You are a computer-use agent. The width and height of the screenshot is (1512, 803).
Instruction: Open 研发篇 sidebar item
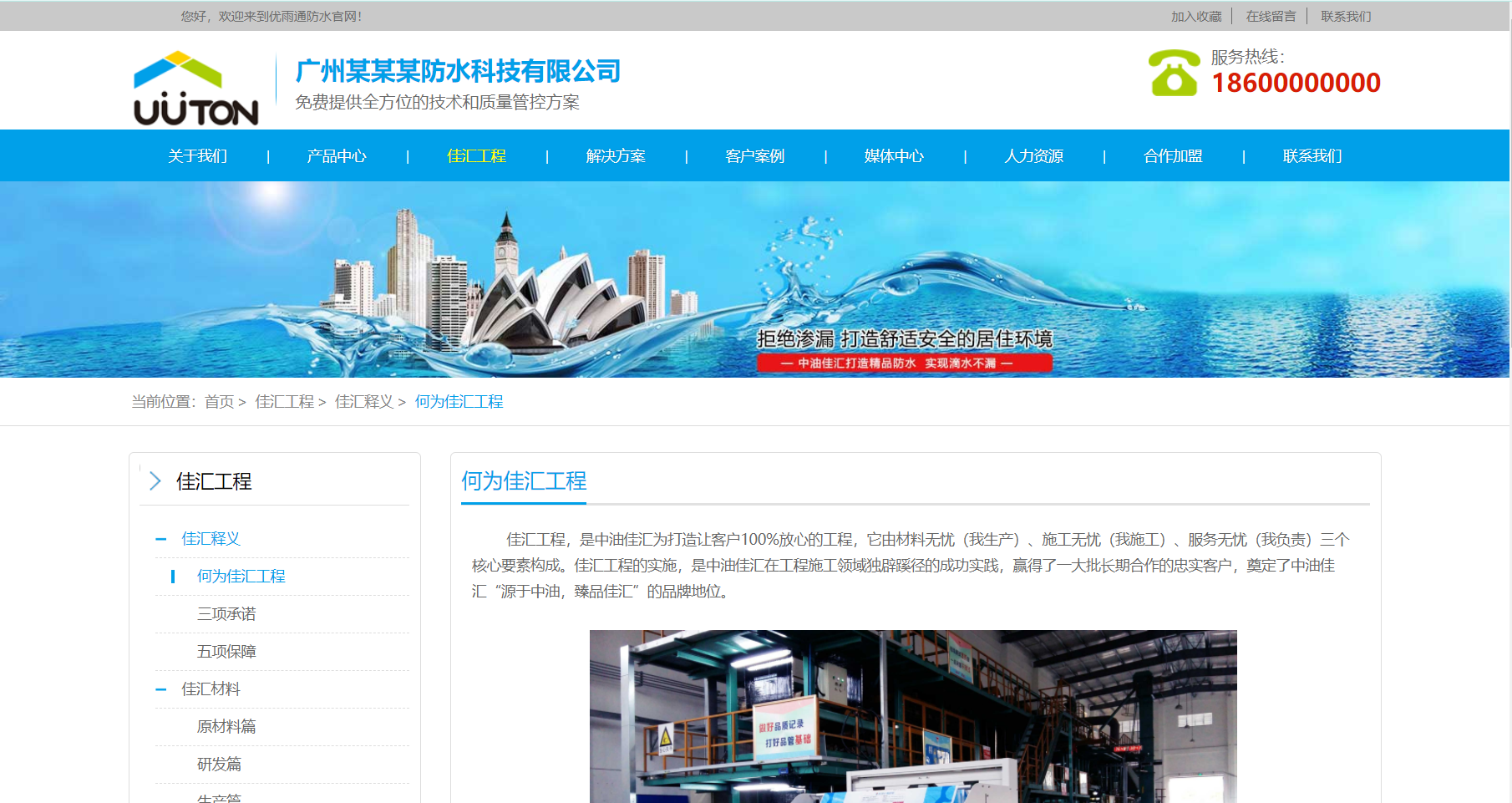coord(219,765)
